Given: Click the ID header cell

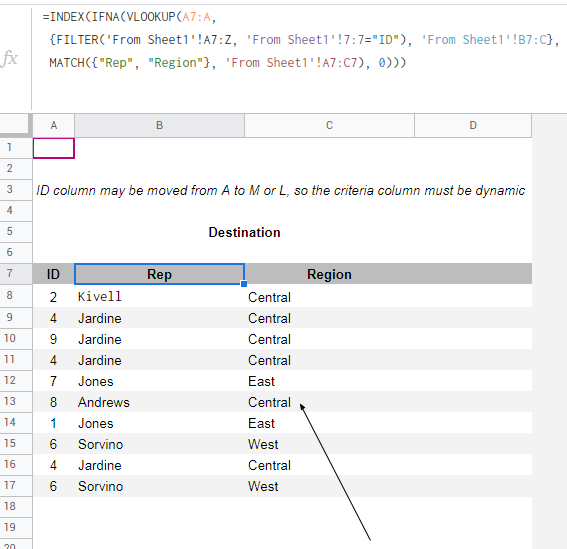Looking at the screenshot, I should tap(54, 274).
